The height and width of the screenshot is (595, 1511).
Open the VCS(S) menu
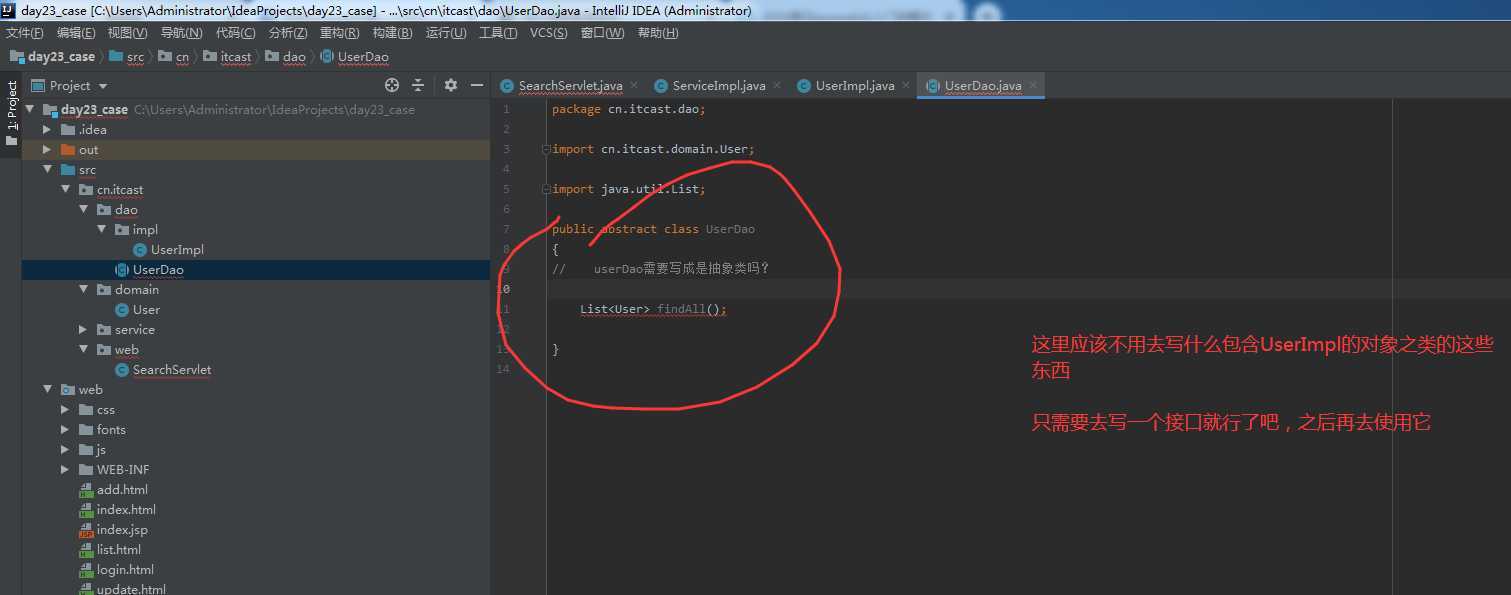point(548,33)
